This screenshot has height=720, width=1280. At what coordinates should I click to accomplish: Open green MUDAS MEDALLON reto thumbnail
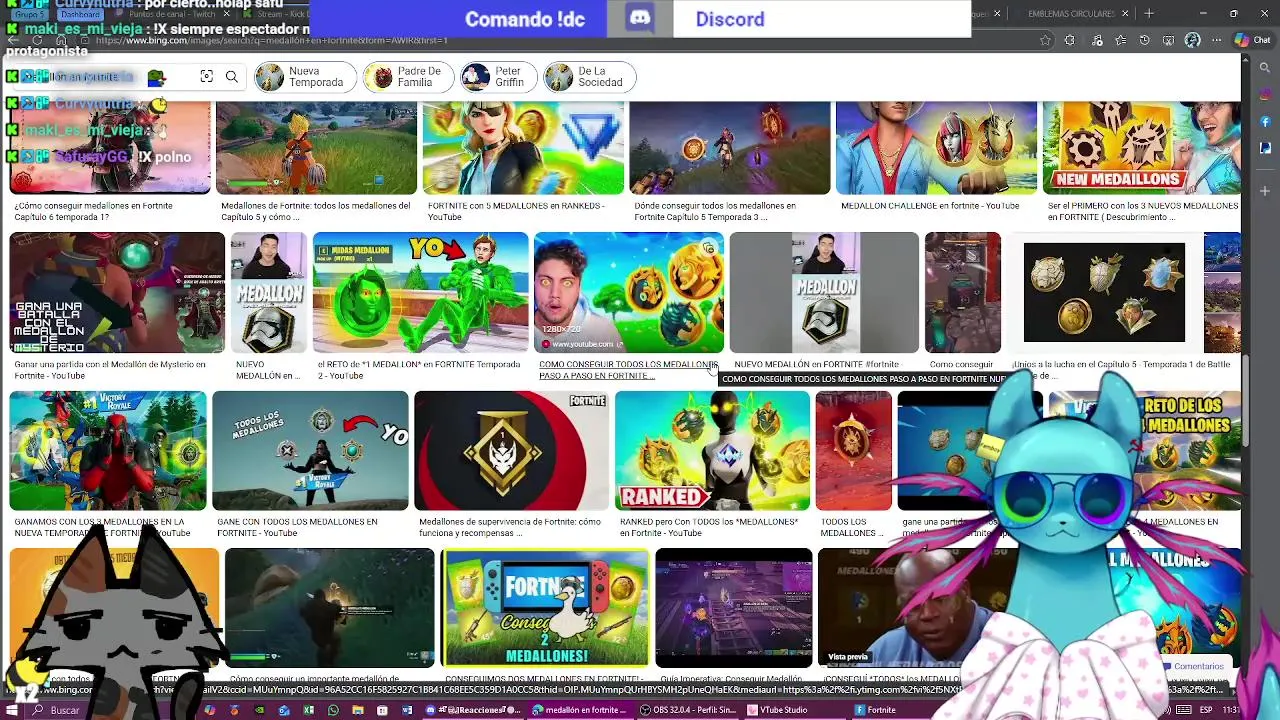420,293
